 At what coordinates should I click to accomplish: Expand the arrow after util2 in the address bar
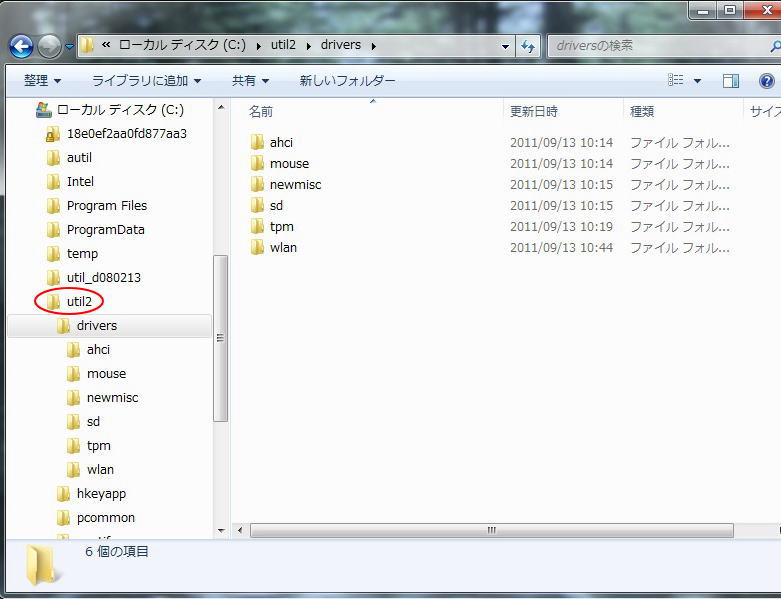pos(309,46)
